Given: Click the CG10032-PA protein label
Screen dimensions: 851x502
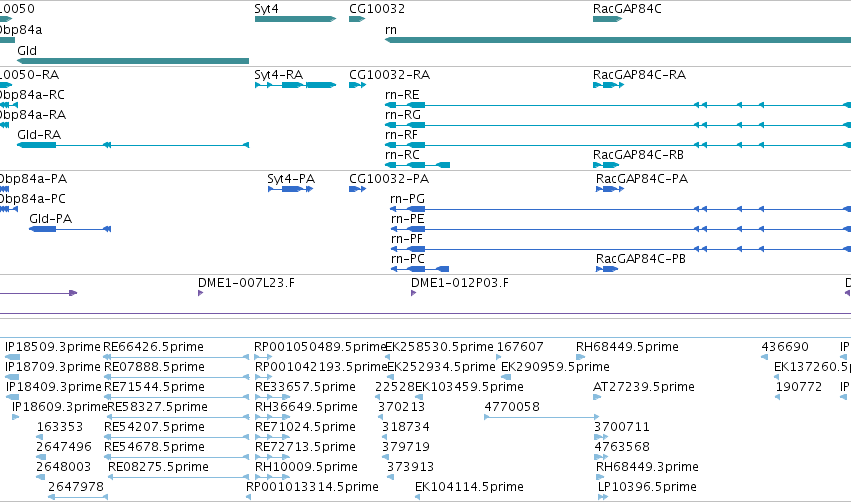Looking at the screenshot, I should click(x=389, y=179).
